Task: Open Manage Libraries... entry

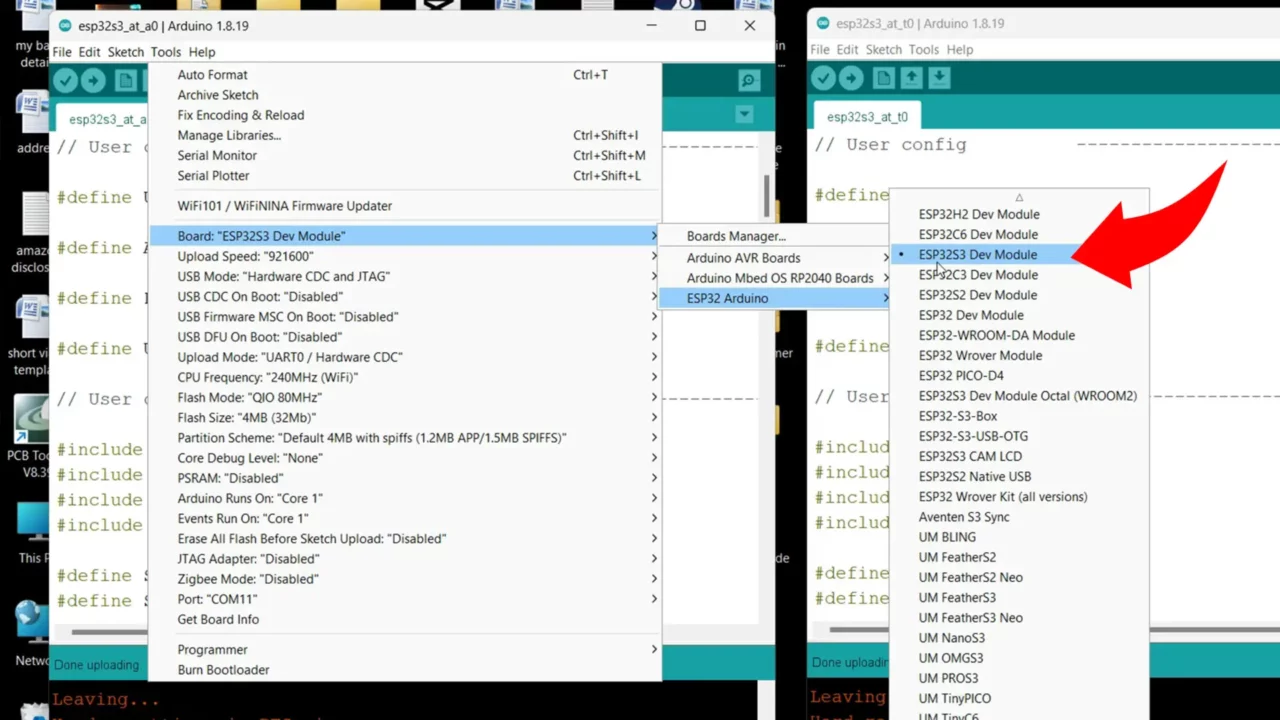Action: (405, 135)
